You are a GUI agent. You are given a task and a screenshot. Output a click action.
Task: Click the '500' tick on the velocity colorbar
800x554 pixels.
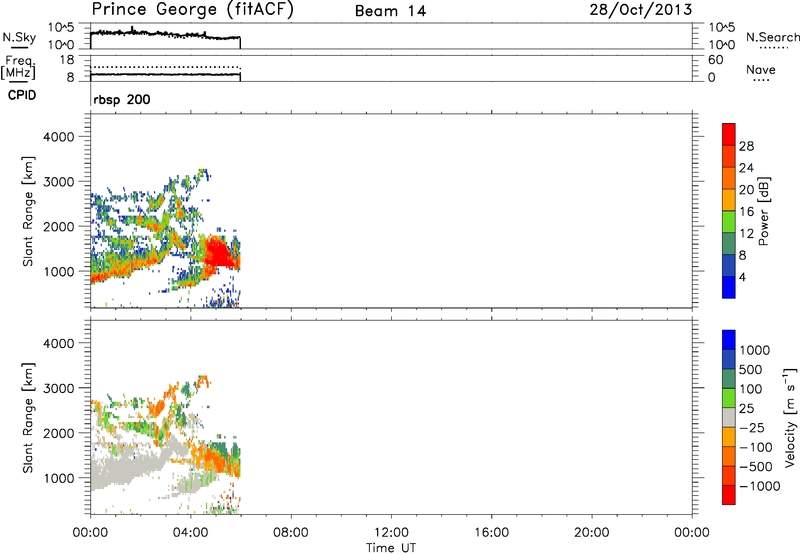pos(751,369)
